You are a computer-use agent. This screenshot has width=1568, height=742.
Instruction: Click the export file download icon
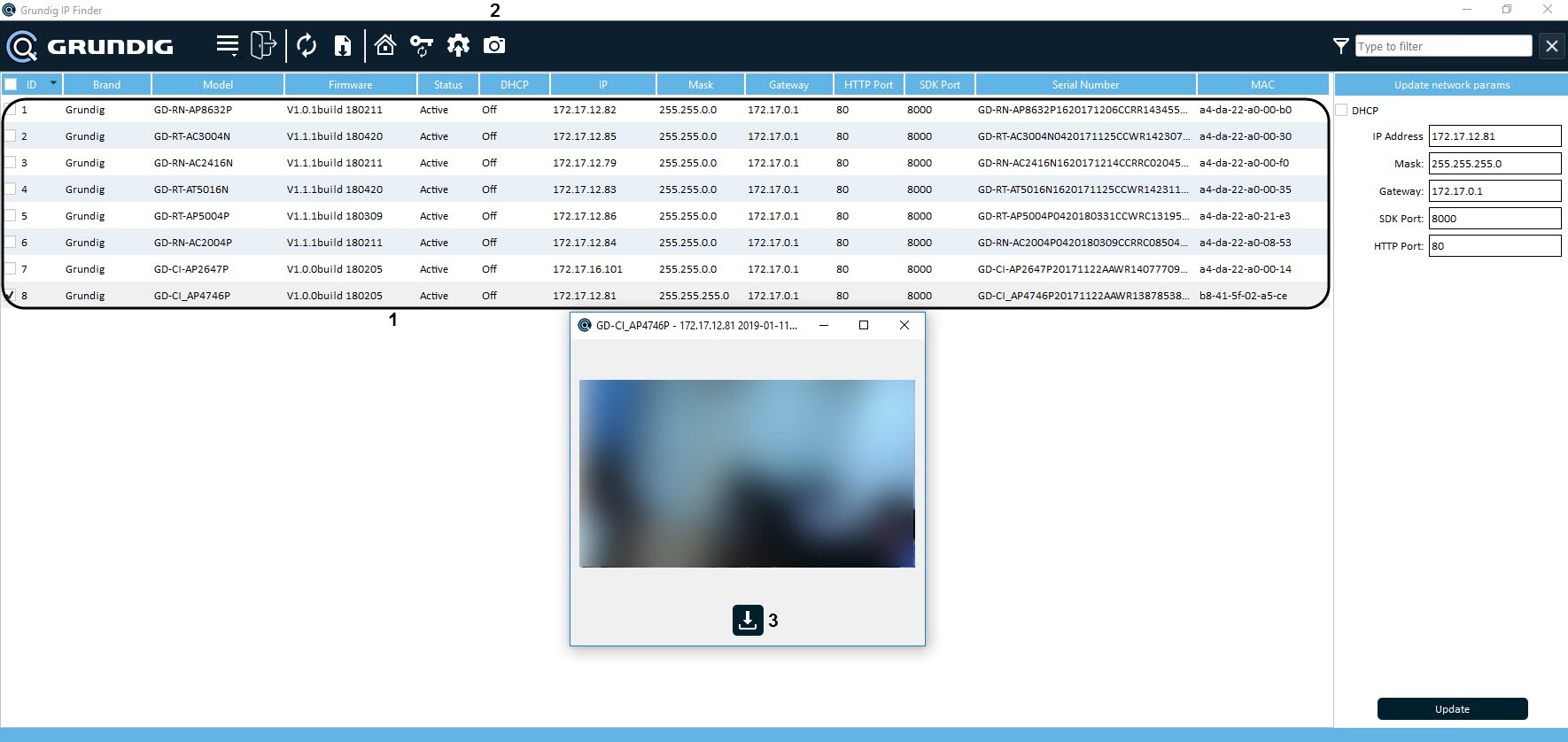[x=343, y=45]
